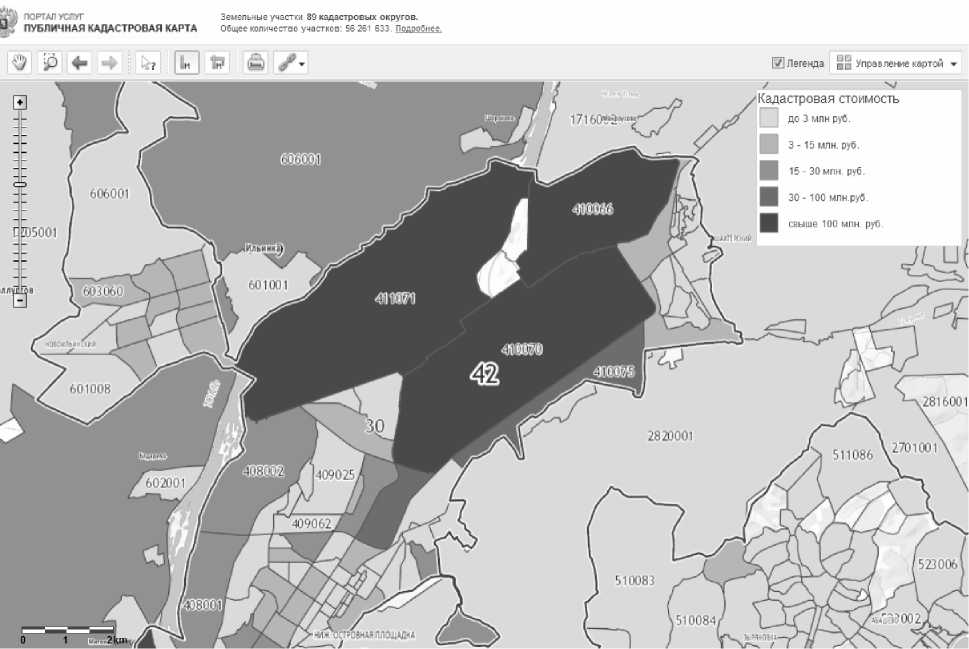Select district 2820001 on the map
Viewport: 969px width, 649px height.
tap(670, 436)
